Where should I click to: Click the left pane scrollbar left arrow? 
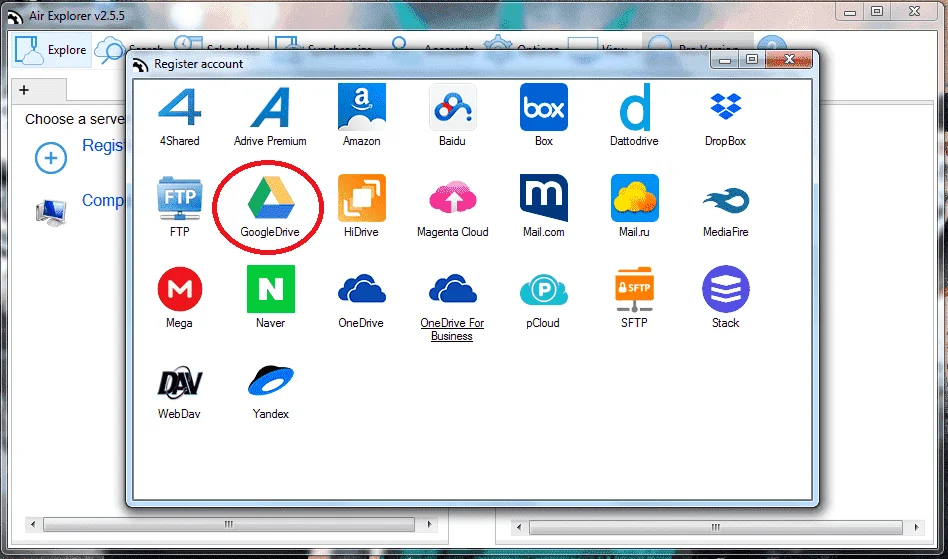pyautogui.click(x=33, y=524)
